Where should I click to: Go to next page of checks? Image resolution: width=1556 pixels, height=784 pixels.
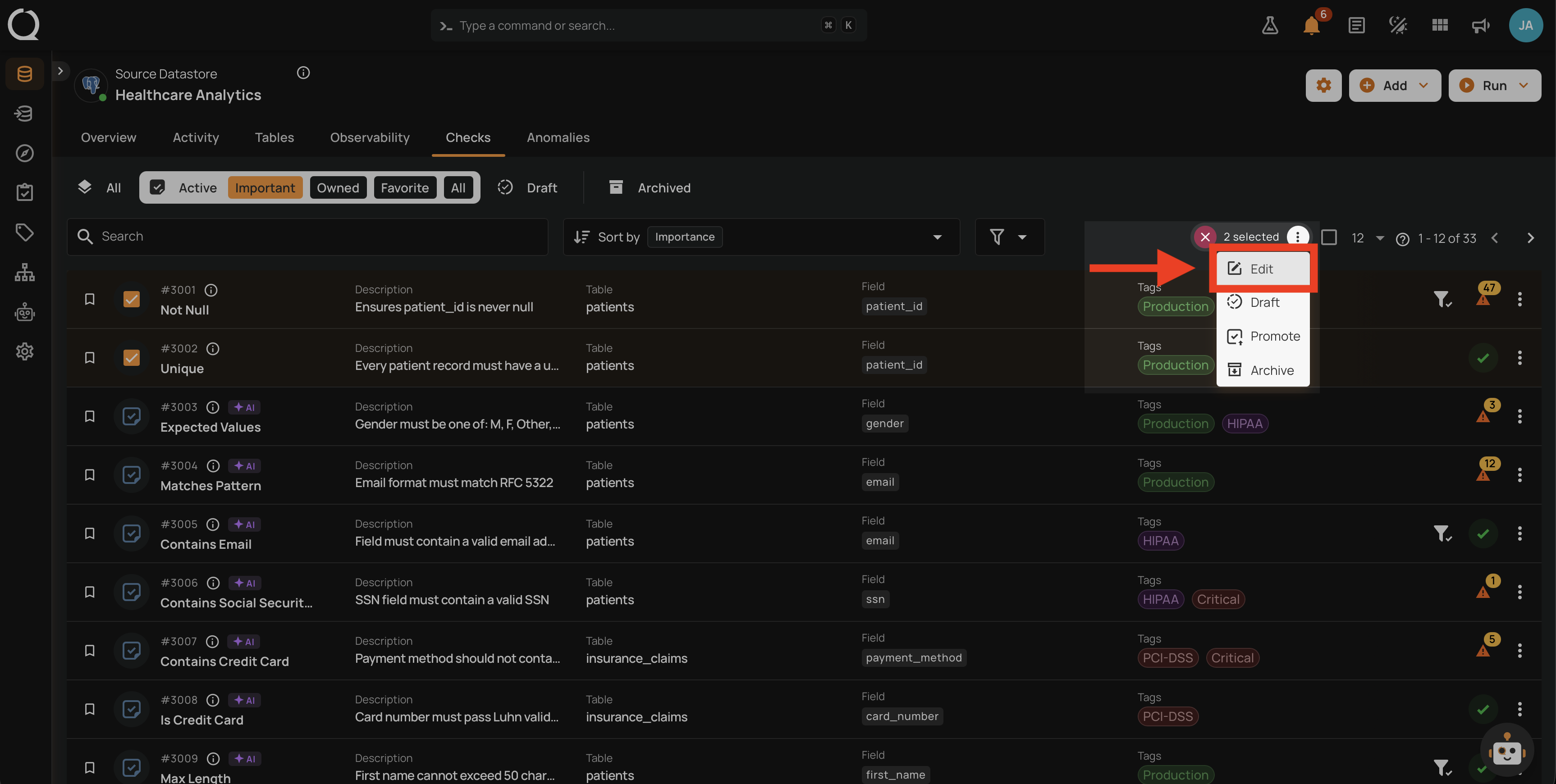click(x=1531, y=238)
